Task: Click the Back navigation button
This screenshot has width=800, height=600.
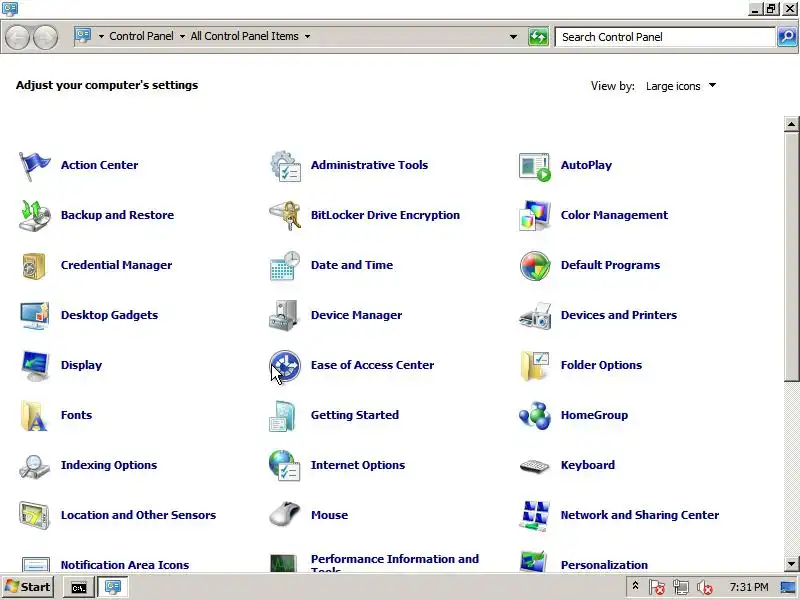Action: (17, 37)
